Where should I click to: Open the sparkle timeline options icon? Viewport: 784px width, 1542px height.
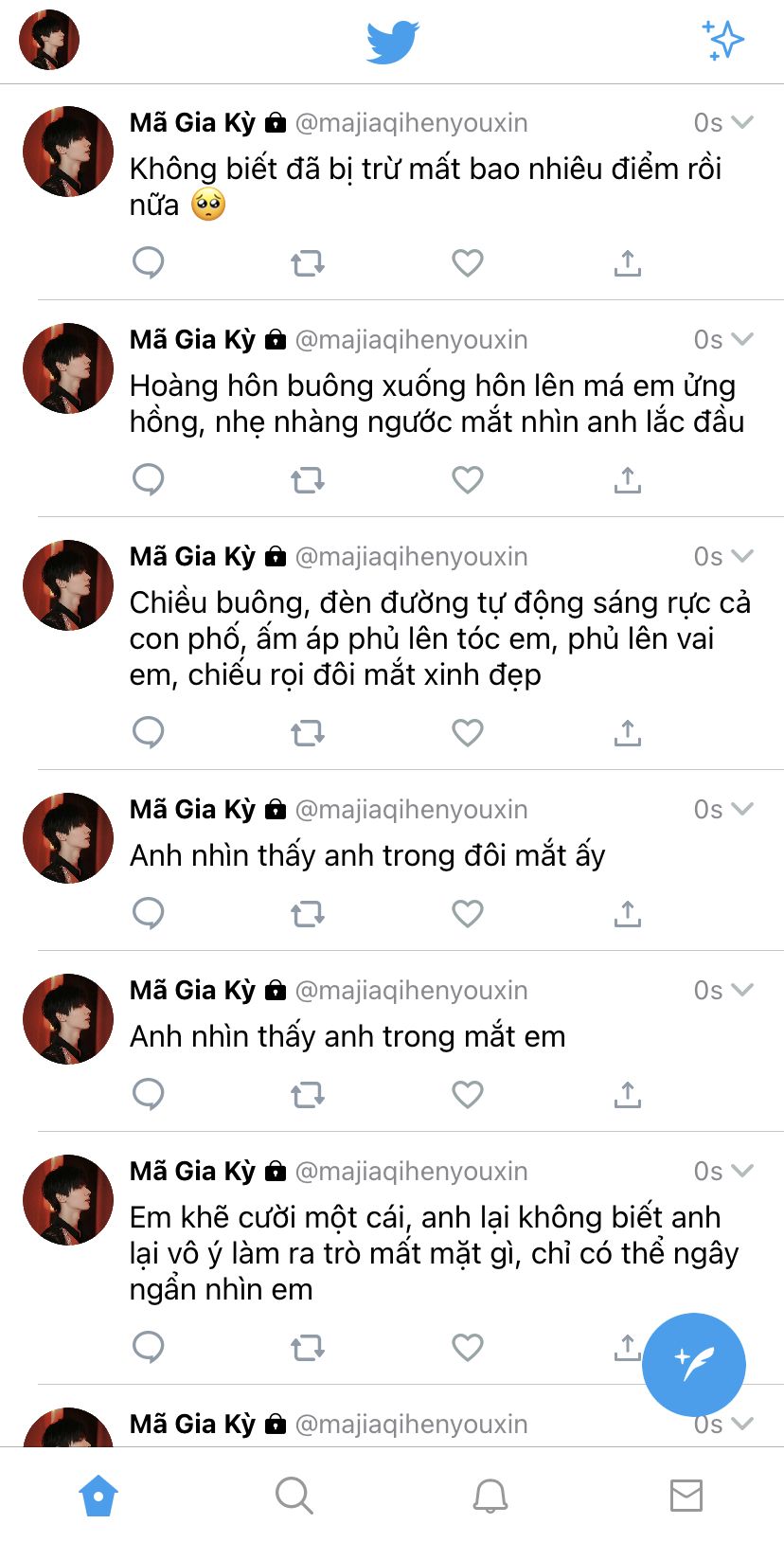[723, 41]
